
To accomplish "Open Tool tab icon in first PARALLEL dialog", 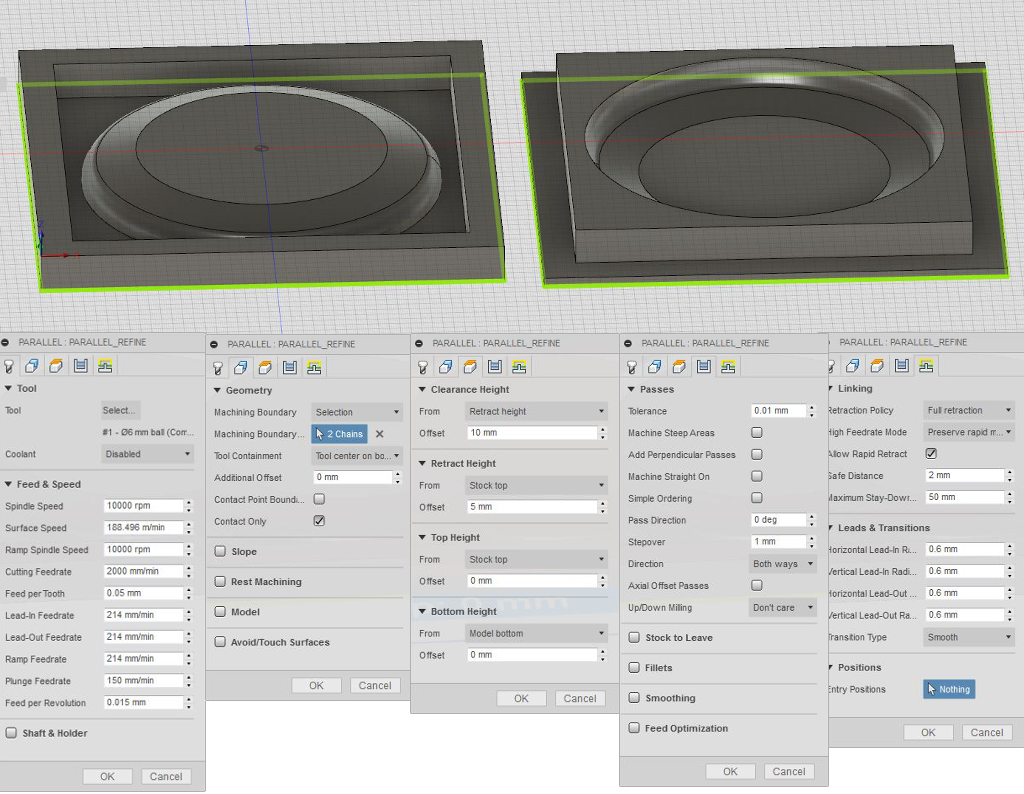I will click(x=9, y=366).
